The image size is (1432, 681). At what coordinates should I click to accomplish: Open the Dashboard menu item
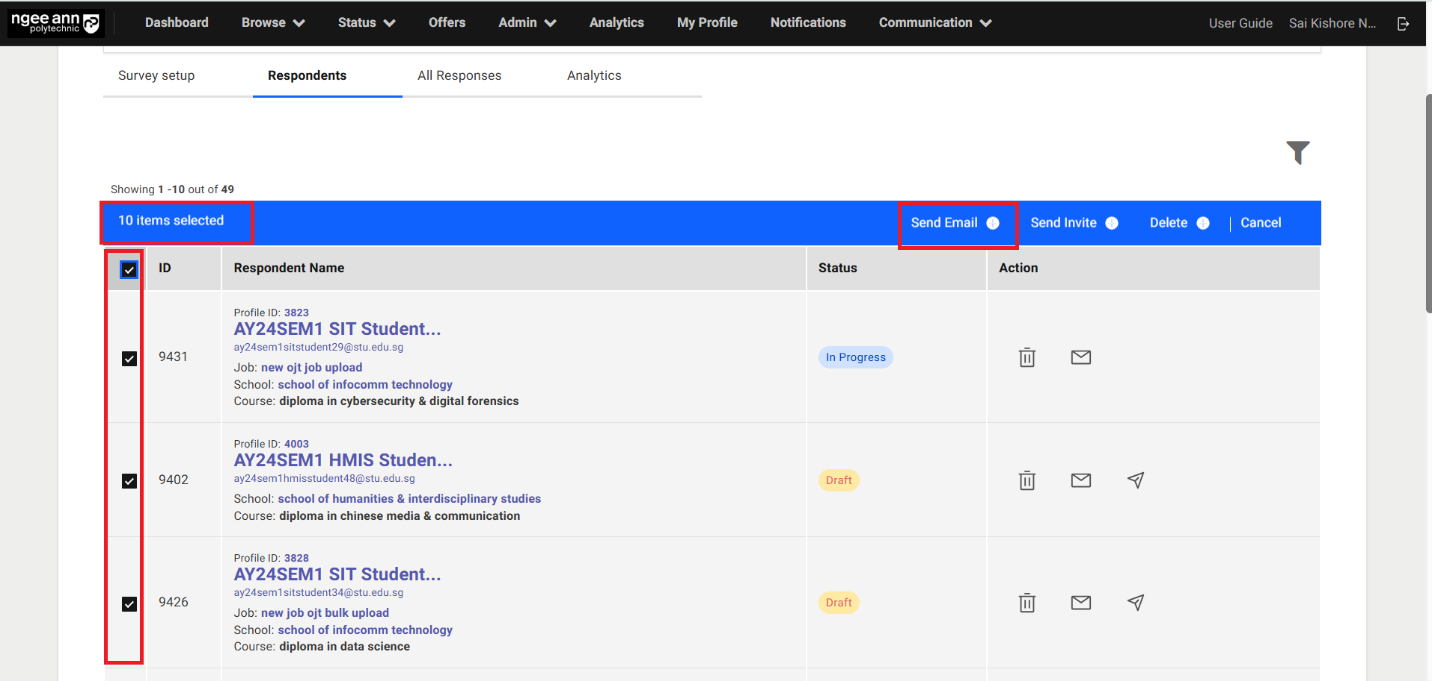(x=176, y=22)
